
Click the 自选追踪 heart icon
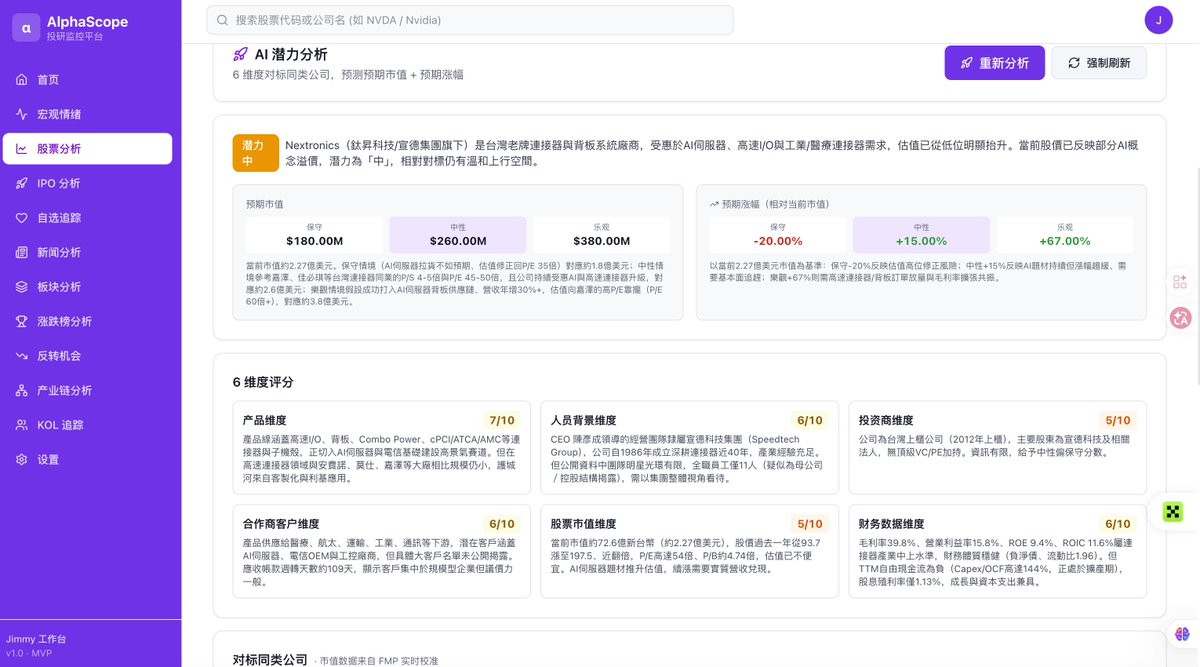[x=21, y=218]
